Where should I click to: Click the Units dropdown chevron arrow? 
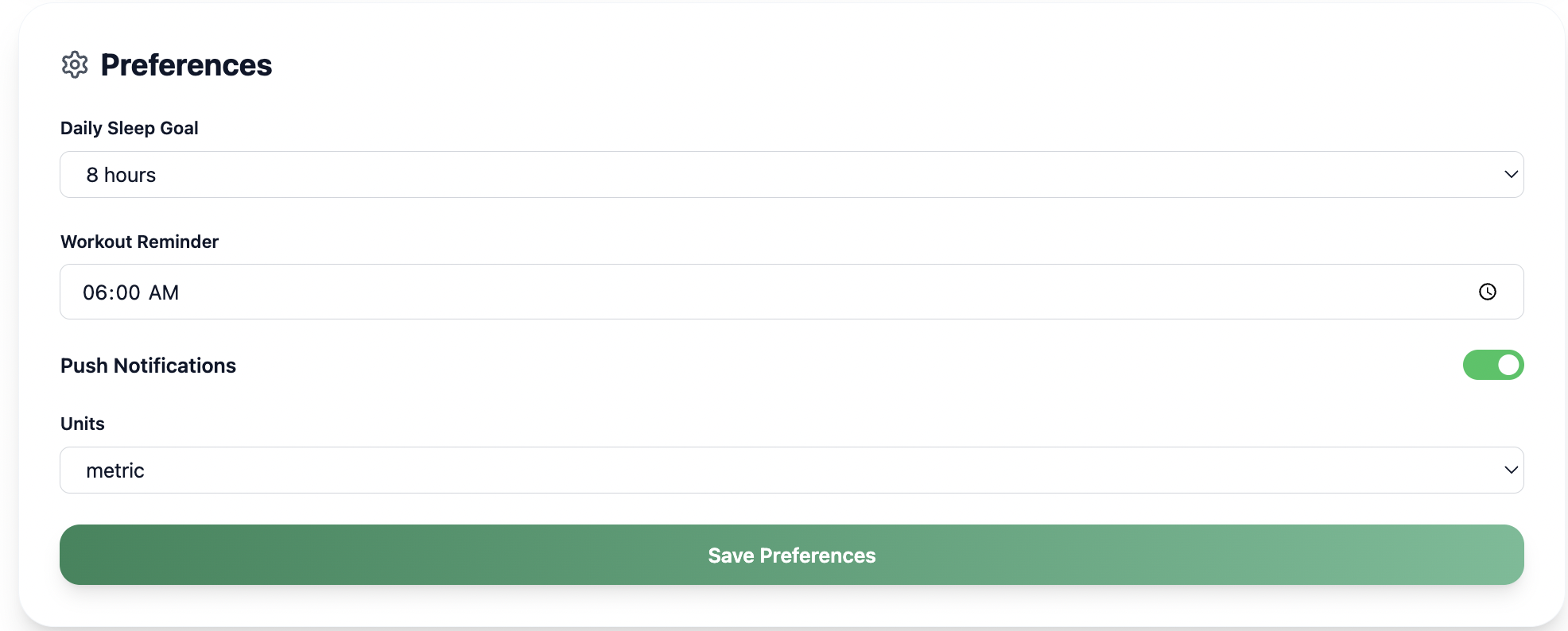[x=1511, y=470]
